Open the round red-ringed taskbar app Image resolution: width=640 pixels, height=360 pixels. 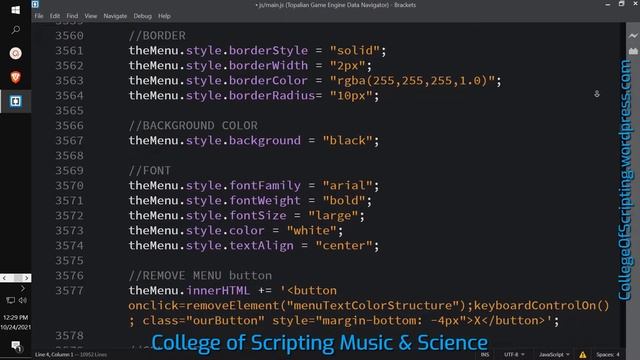click(16, 53)
